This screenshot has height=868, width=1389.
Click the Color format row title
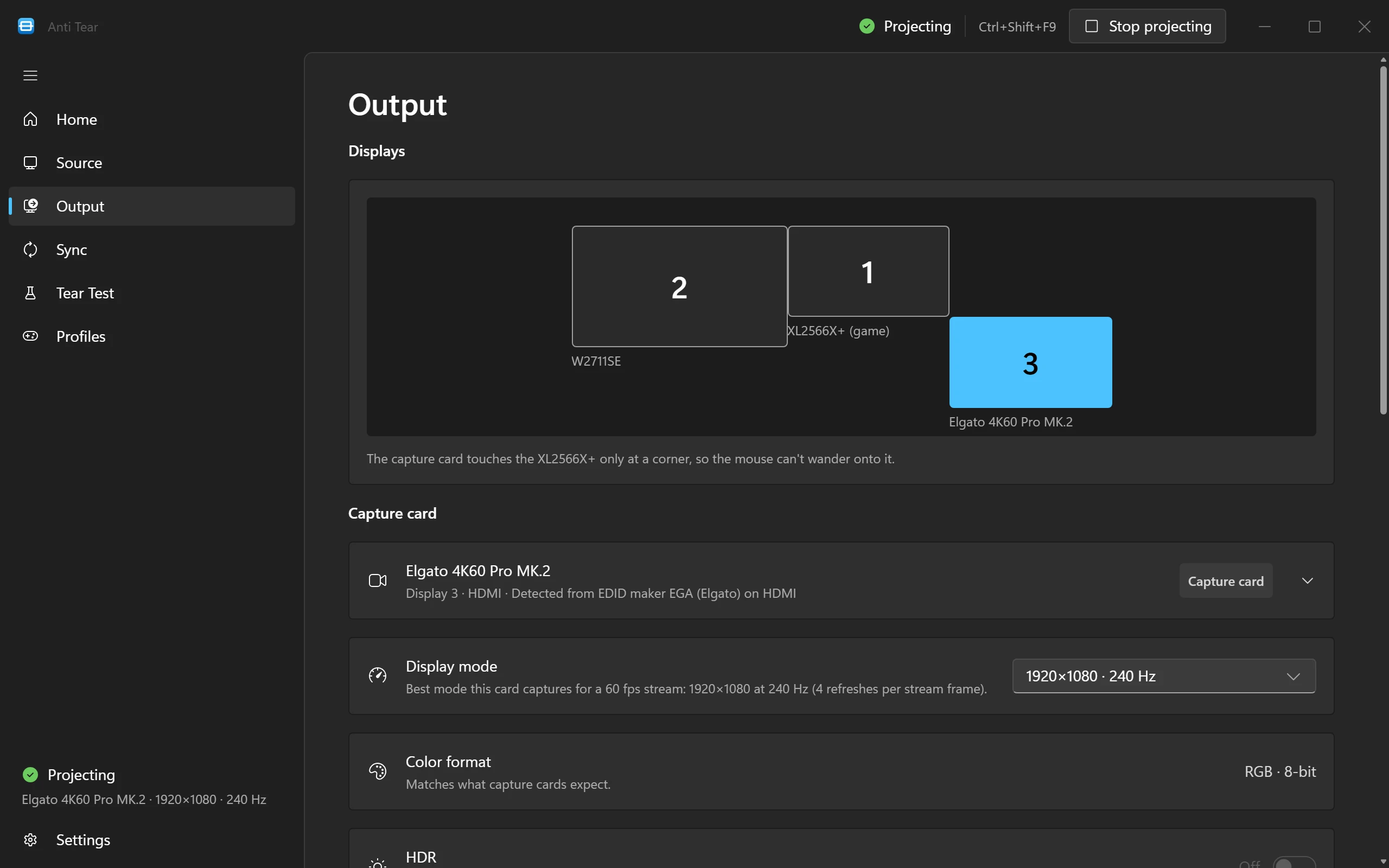[448, 762]
